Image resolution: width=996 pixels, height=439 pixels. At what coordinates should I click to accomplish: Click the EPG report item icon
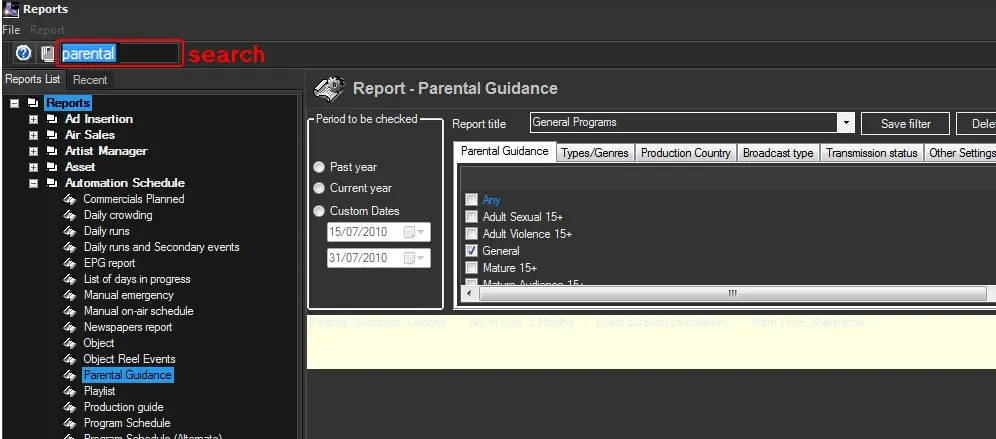(x=70, y=263)
